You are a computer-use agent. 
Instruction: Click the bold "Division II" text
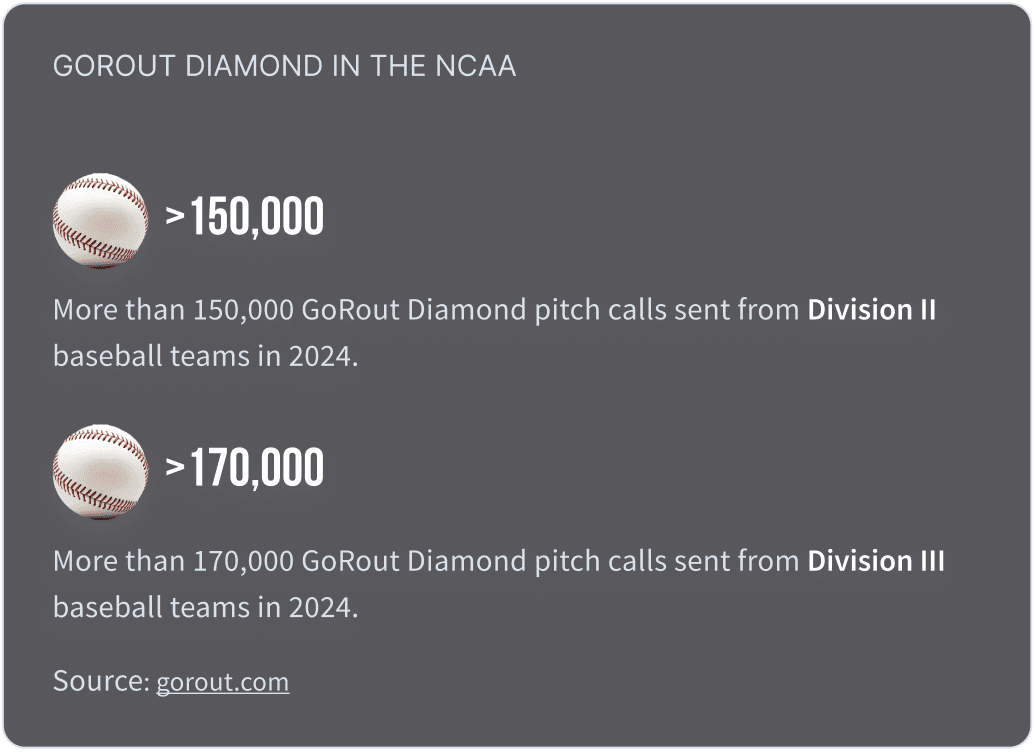click(x=871, y=310)
